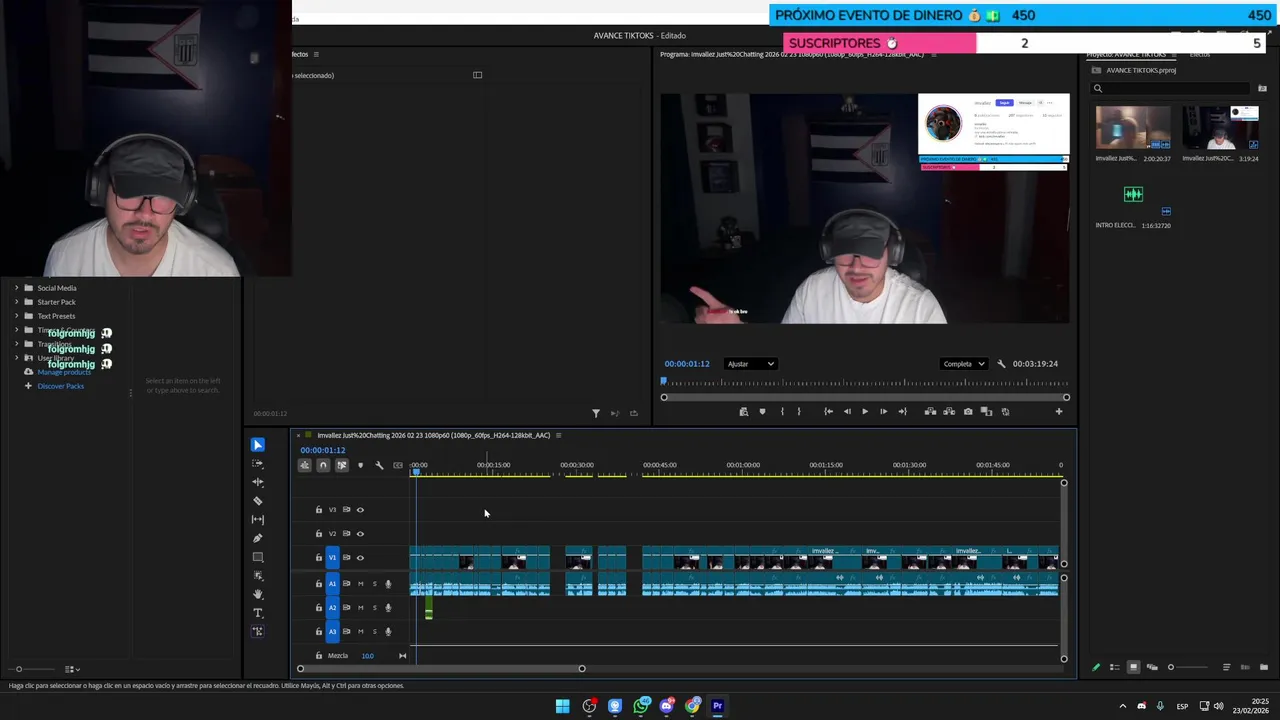Screen dimensions: 1280x720
Task: Enable voice-over record on track A3
Action: point(388,632)
